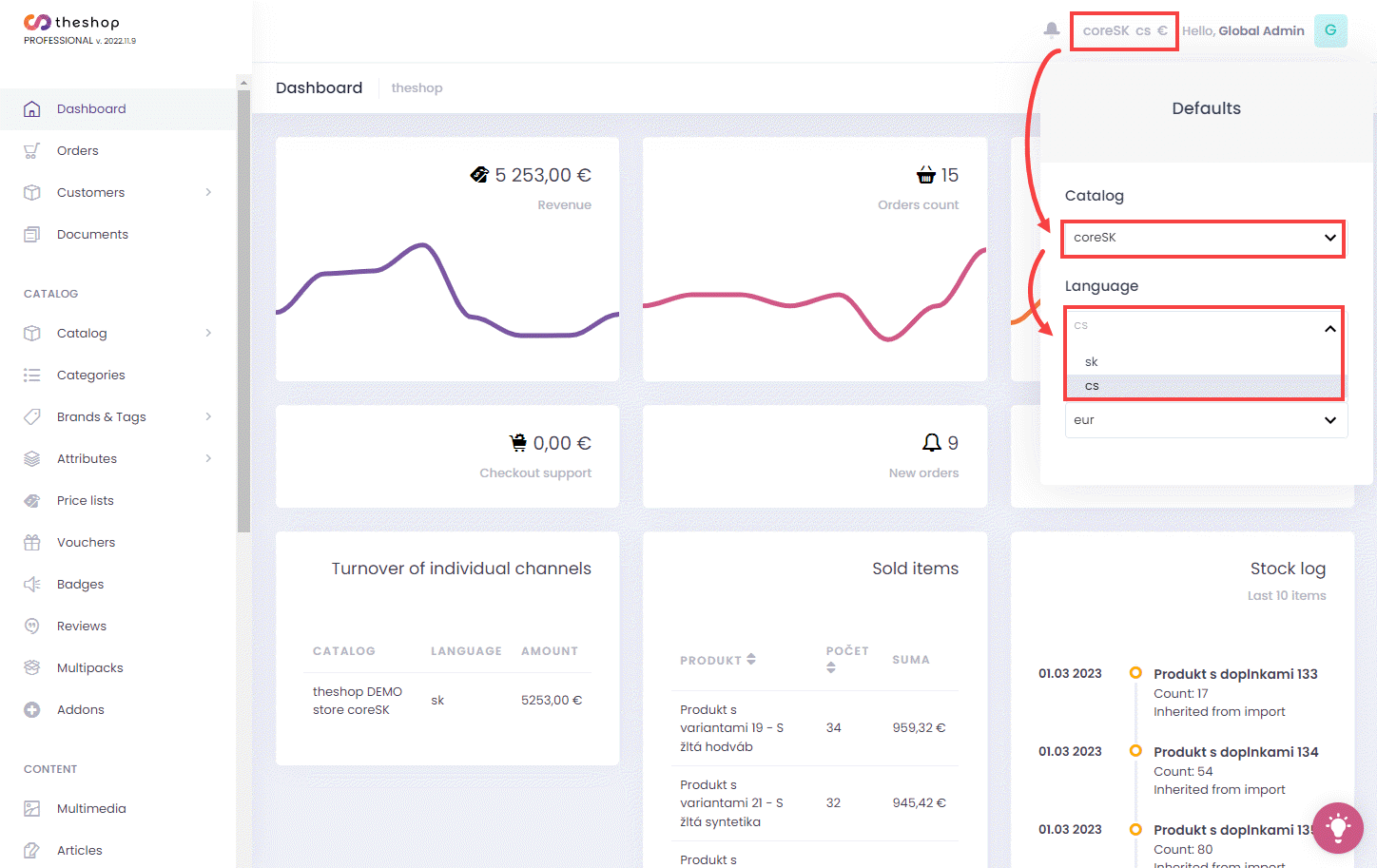Screen dimensions: 1377x868
Task: Sort by the Počet column
Action: pos(847,659)
